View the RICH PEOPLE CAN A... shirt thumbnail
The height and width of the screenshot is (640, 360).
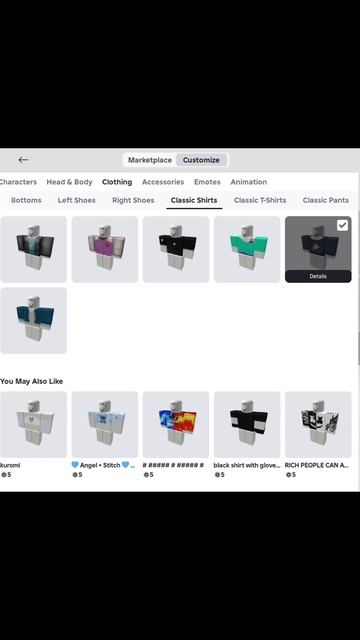coord(318,424)
